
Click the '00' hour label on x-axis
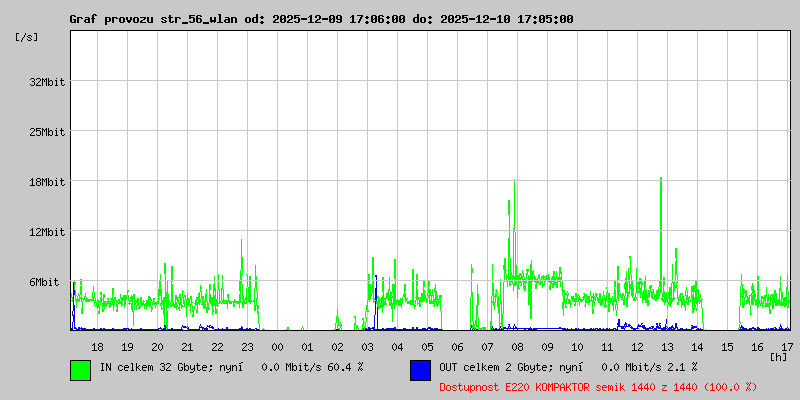click(278, 347)
